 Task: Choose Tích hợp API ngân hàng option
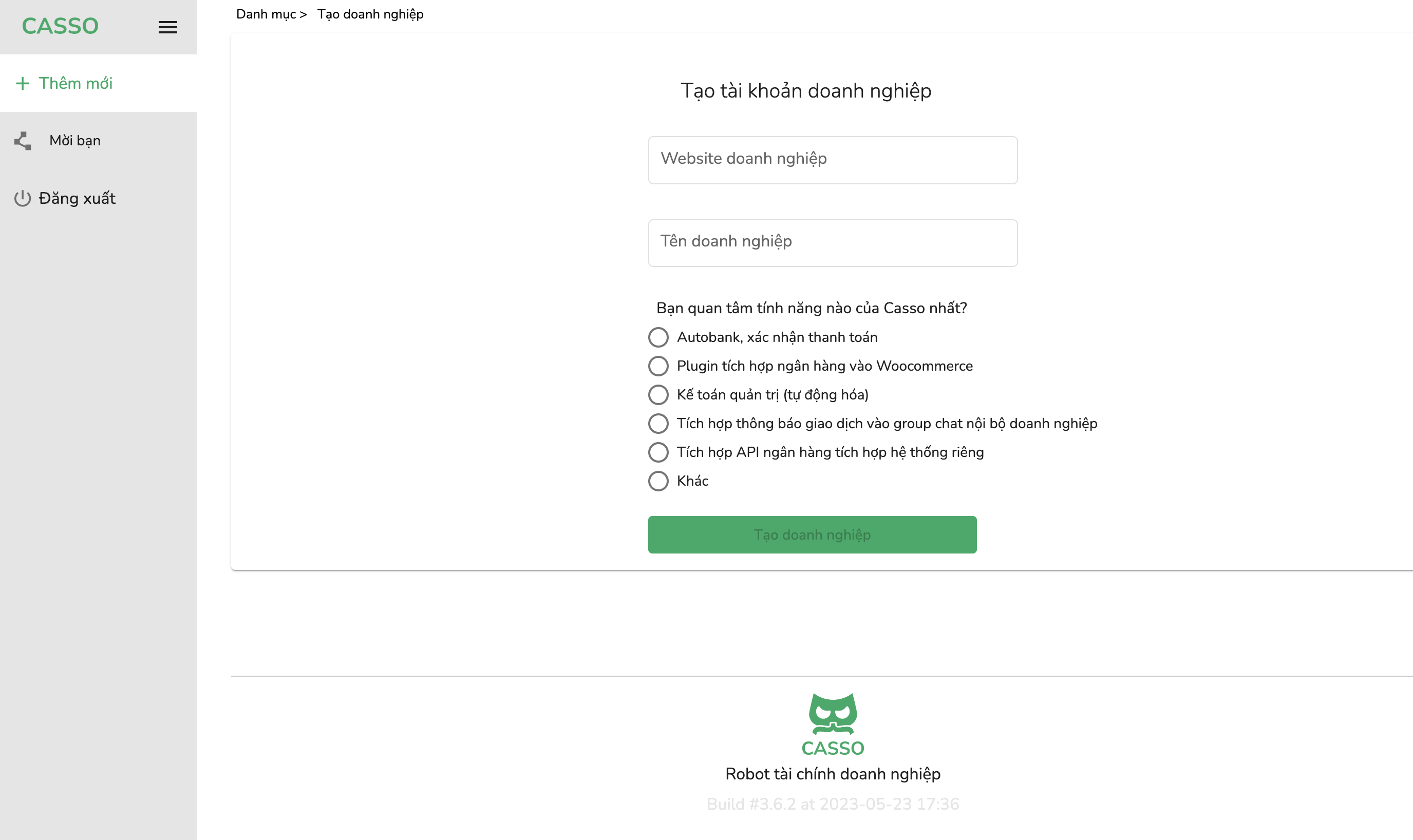click(x=658, y=452)
